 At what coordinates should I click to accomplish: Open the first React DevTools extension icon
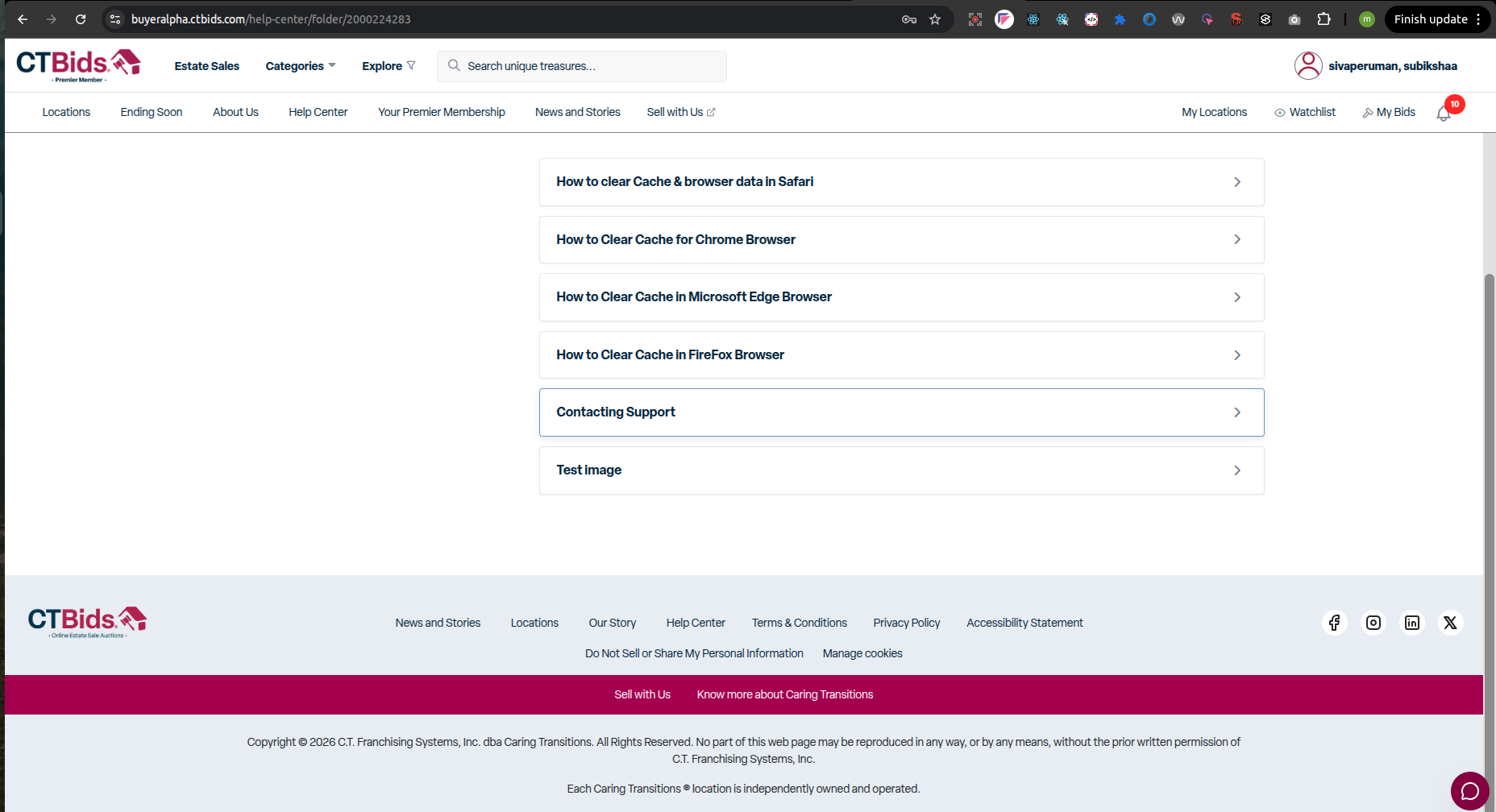[1033, 19]
